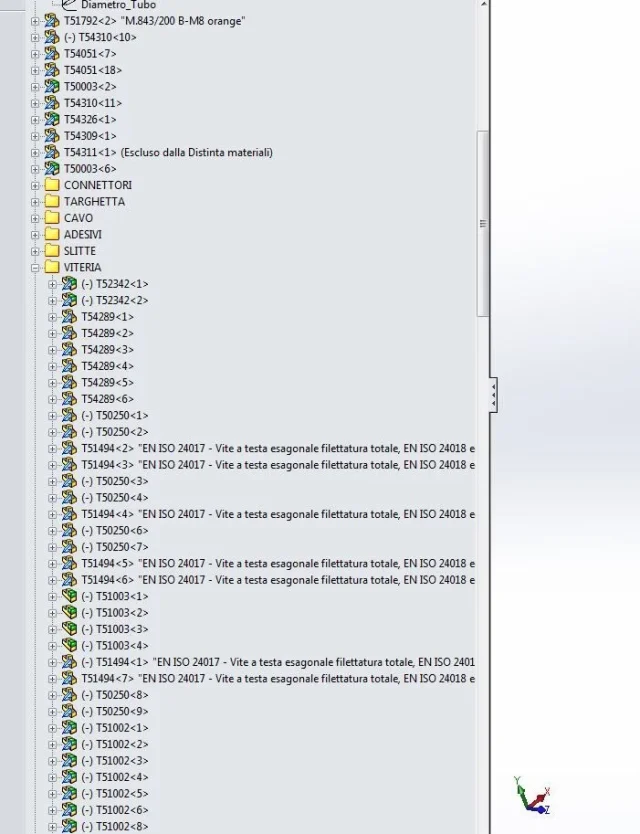Click the T54310<10> component icon
This screenshot has height=834, width=640.
point(52,37)
